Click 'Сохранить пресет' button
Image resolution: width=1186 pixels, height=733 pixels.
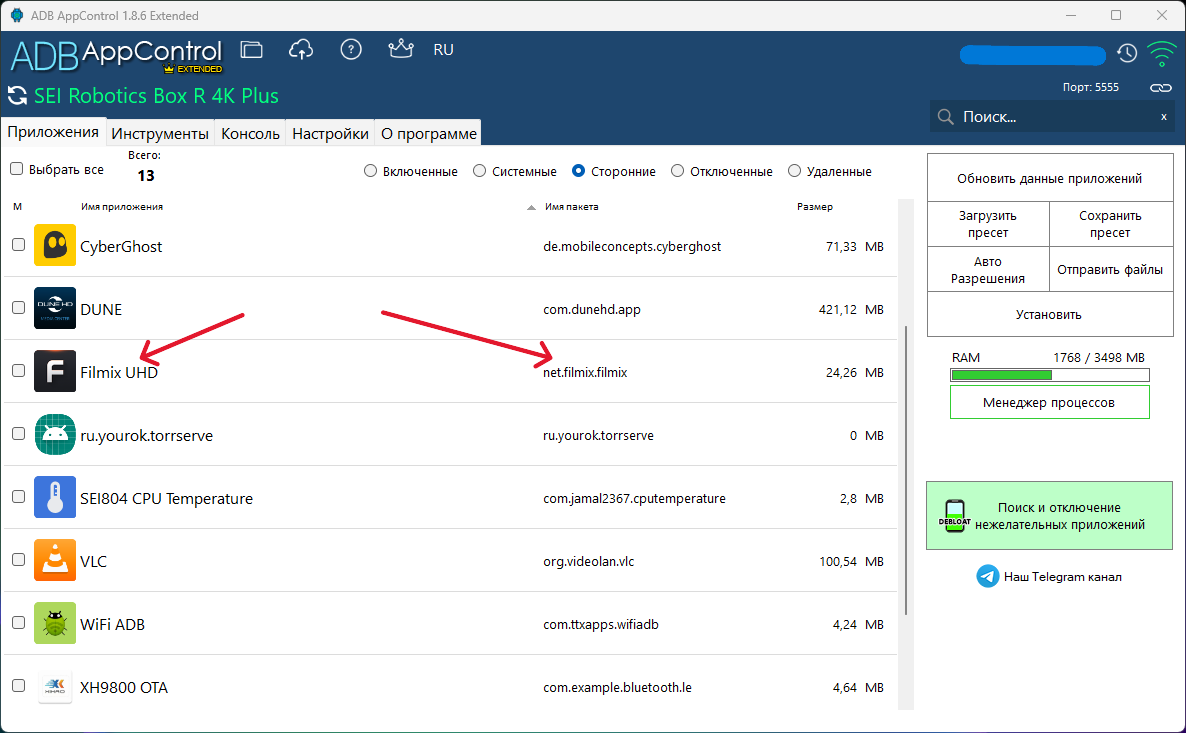click(1110, 224)
